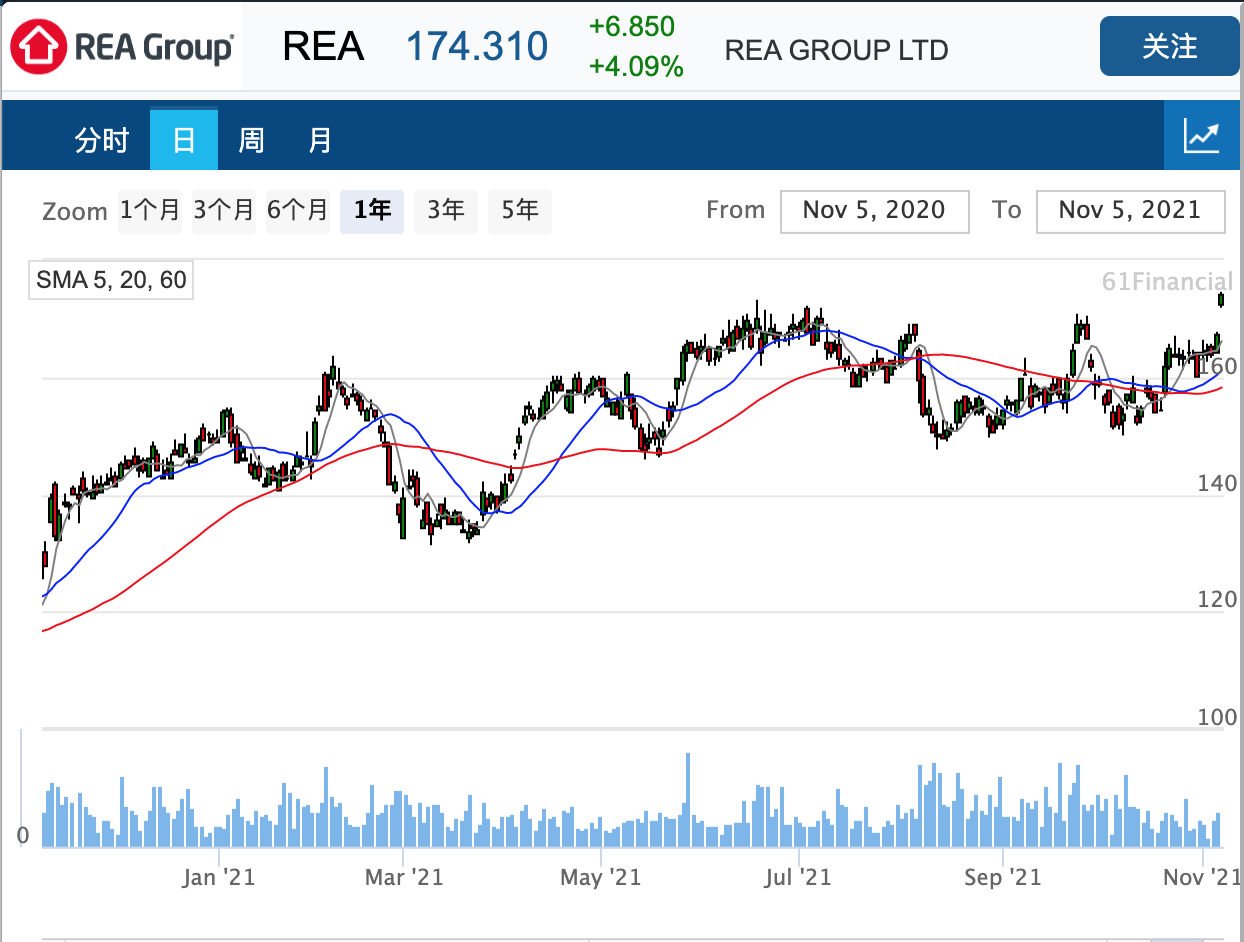
Task: Click the 关注 follow button
Action: pos(1170,46)
